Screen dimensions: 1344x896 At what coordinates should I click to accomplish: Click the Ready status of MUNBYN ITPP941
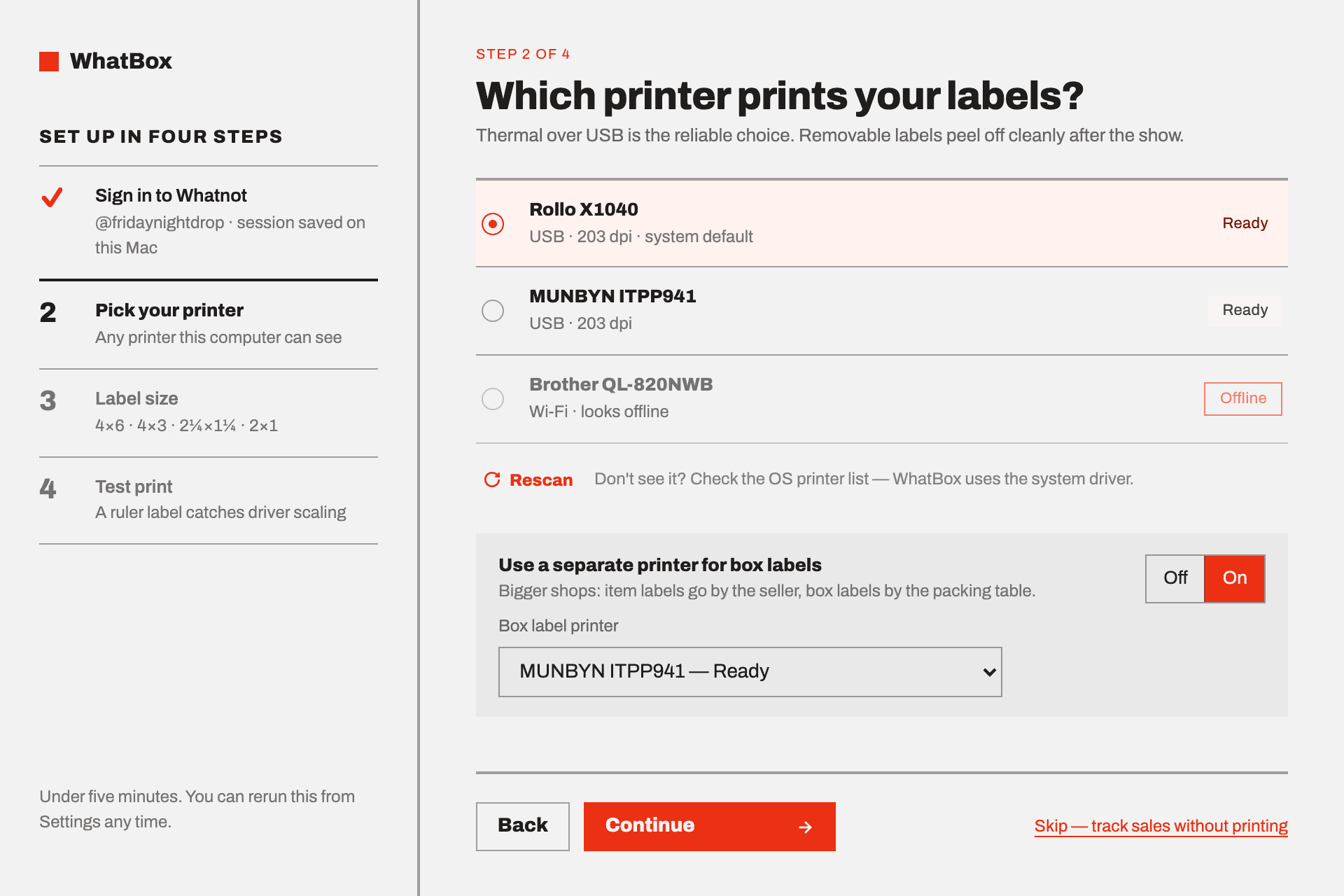click(1245, 310)
